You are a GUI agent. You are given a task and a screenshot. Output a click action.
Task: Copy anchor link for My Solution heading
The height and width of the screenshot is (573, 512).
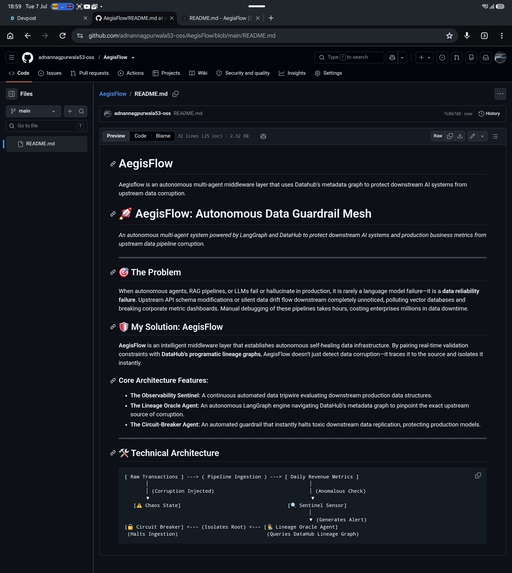113,327
